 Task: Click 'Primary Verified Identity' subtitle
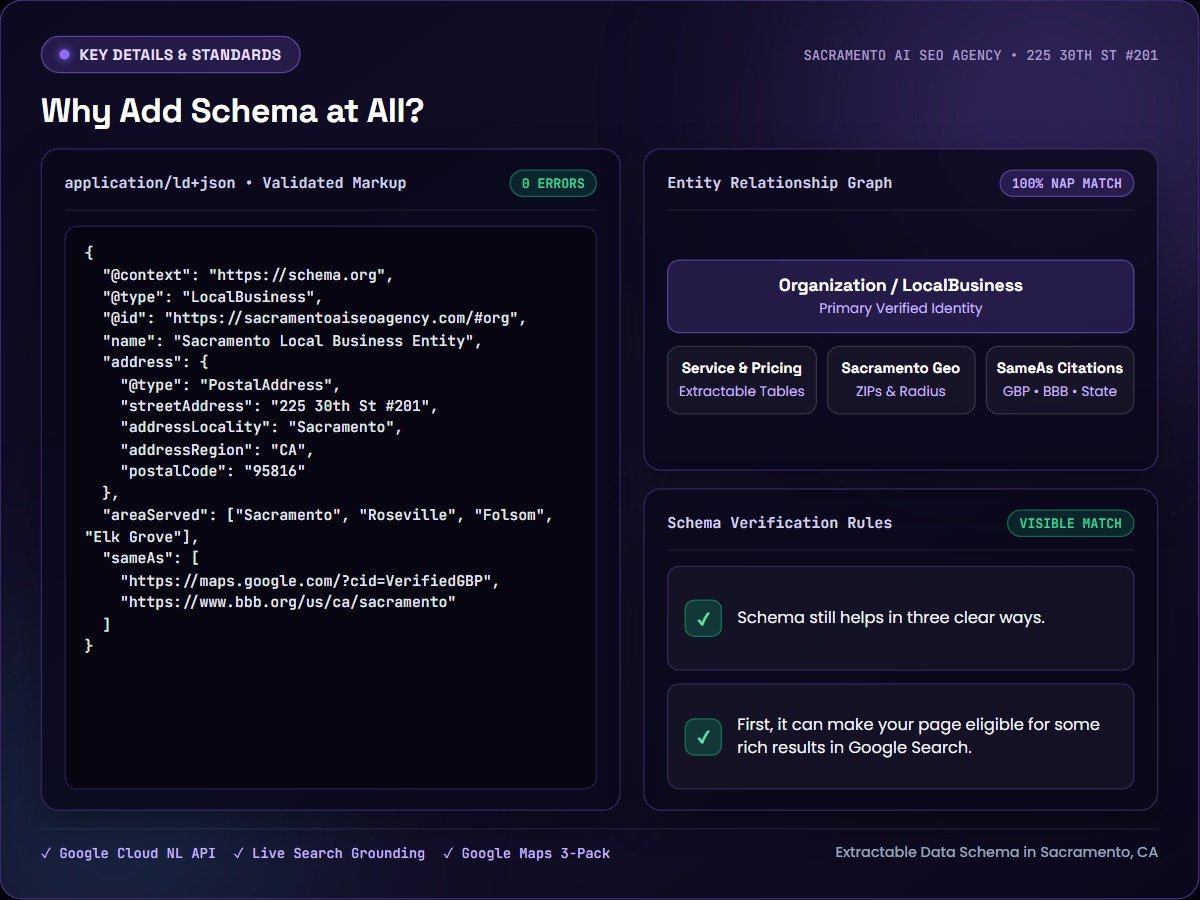coord(900,308)
